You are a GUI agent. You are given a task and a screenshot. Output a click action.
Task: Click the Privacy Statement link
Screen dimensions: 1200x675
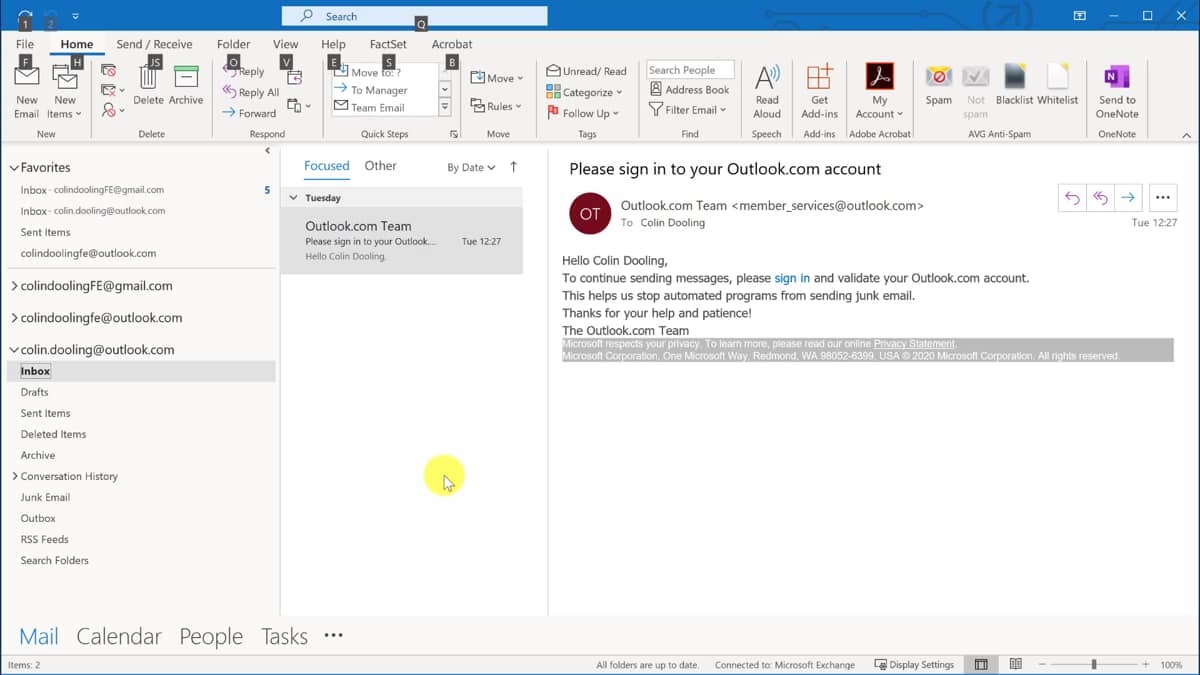(914, 344)
